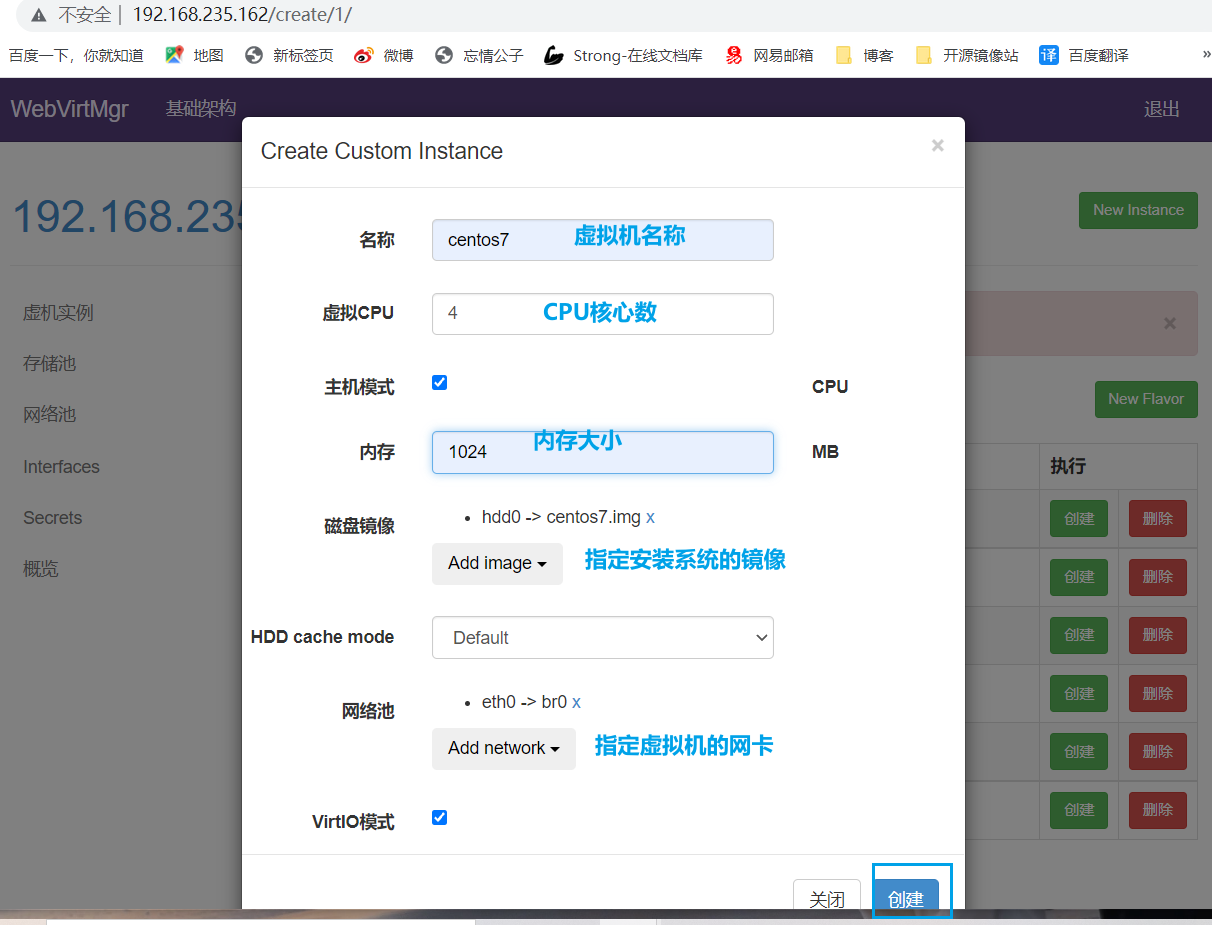The width and height of the screenshot is (1212, 925).
Task: Toggle the 主机模式 checkbox
Action: point(439,382)
